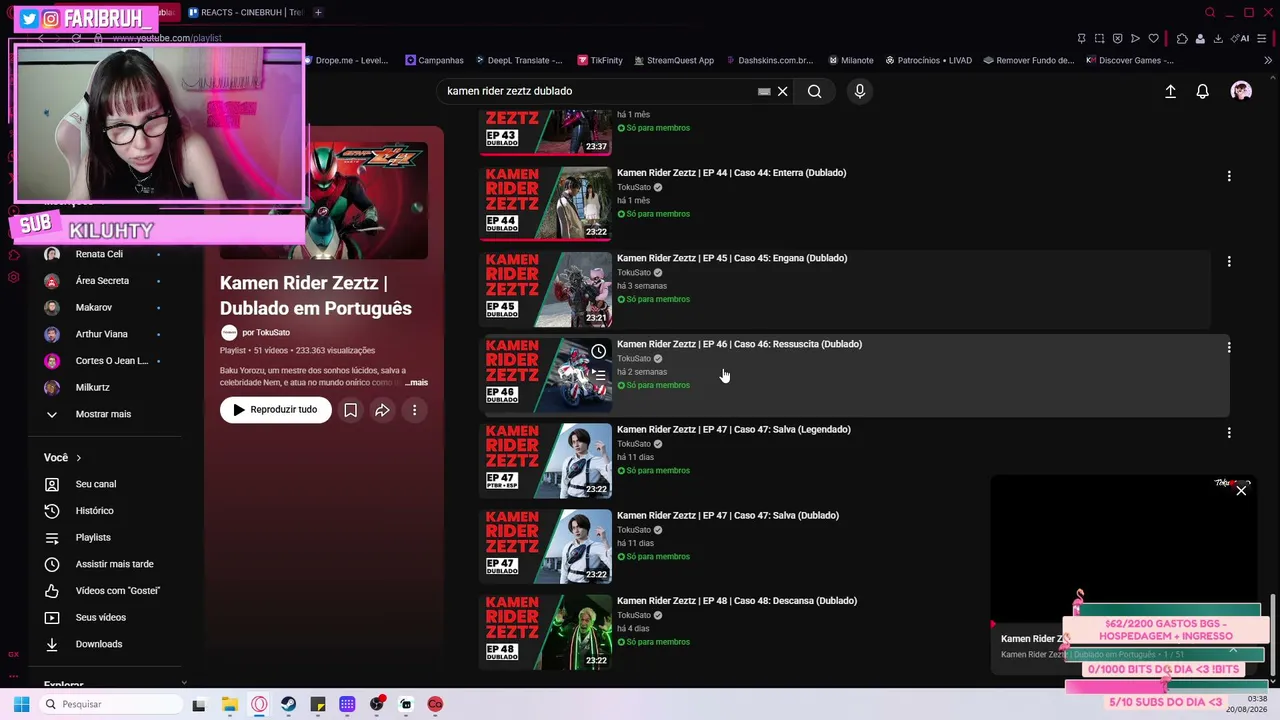This screenshot has width=1280, height=720.
Task: Click Reproduzir tudo button
Action: [275, 410]
